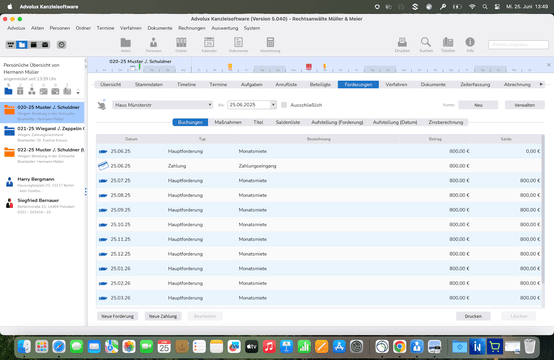Open the Auswertung menu
The height and width of the screenshot is (360, 554).
pos(225,28)
